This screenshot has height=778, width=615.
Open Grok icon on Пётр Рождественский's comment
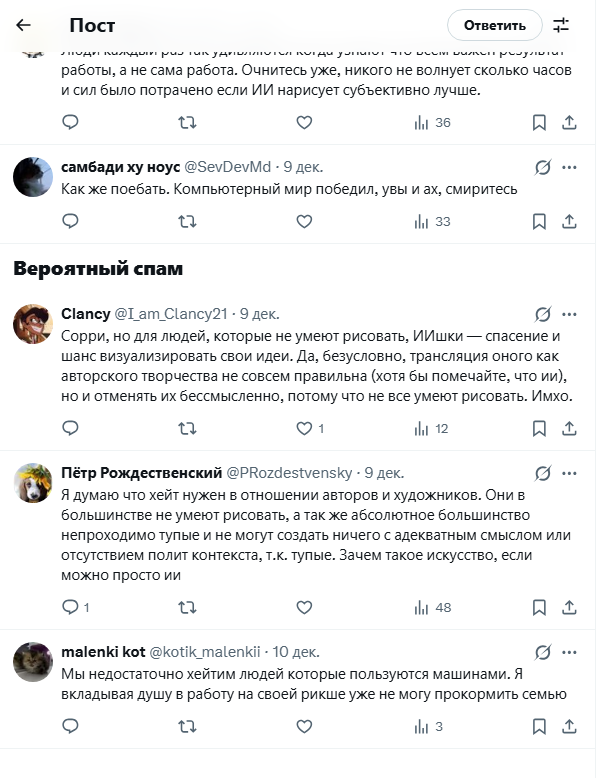543,473
